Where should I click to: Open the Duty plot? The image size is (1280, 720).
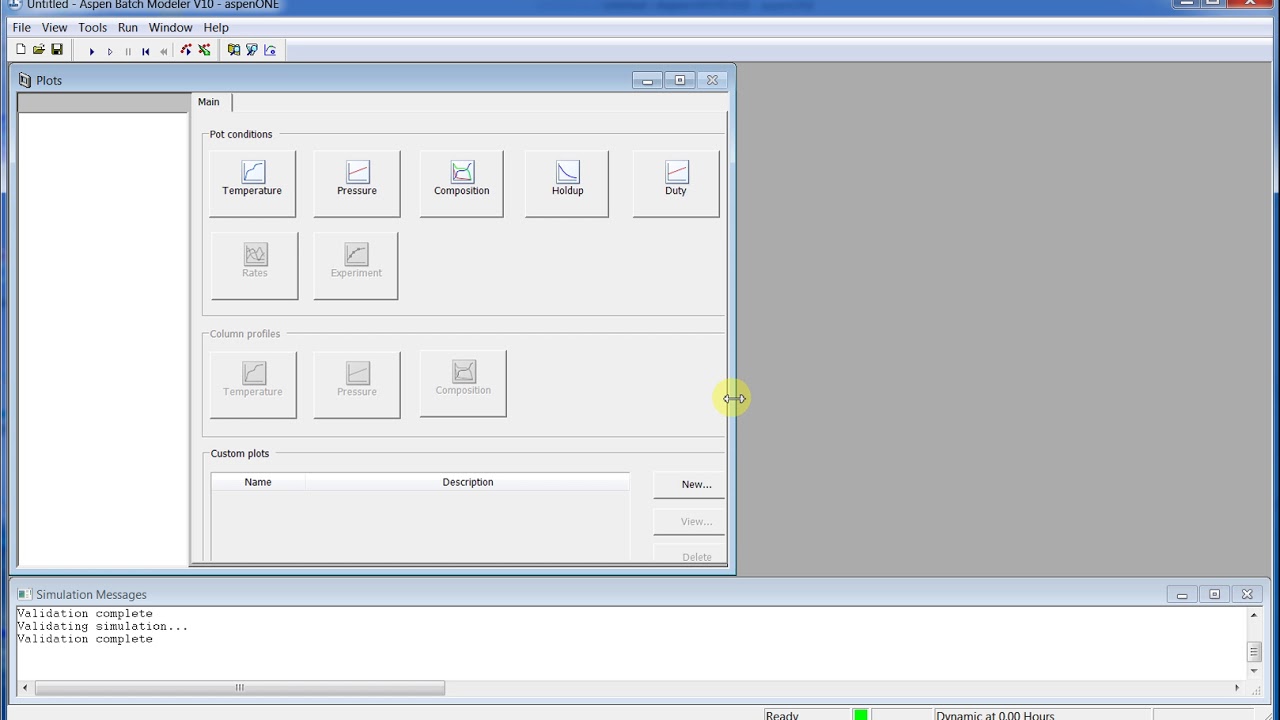pos(676,183)
